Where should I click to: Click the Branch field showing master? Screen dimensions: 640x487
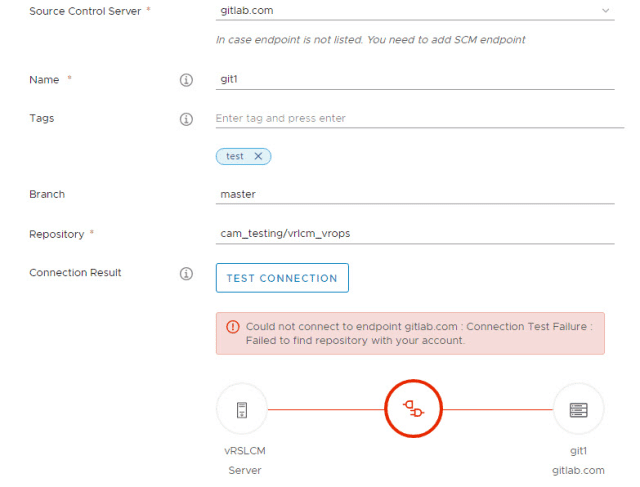(x=414, y=195)
